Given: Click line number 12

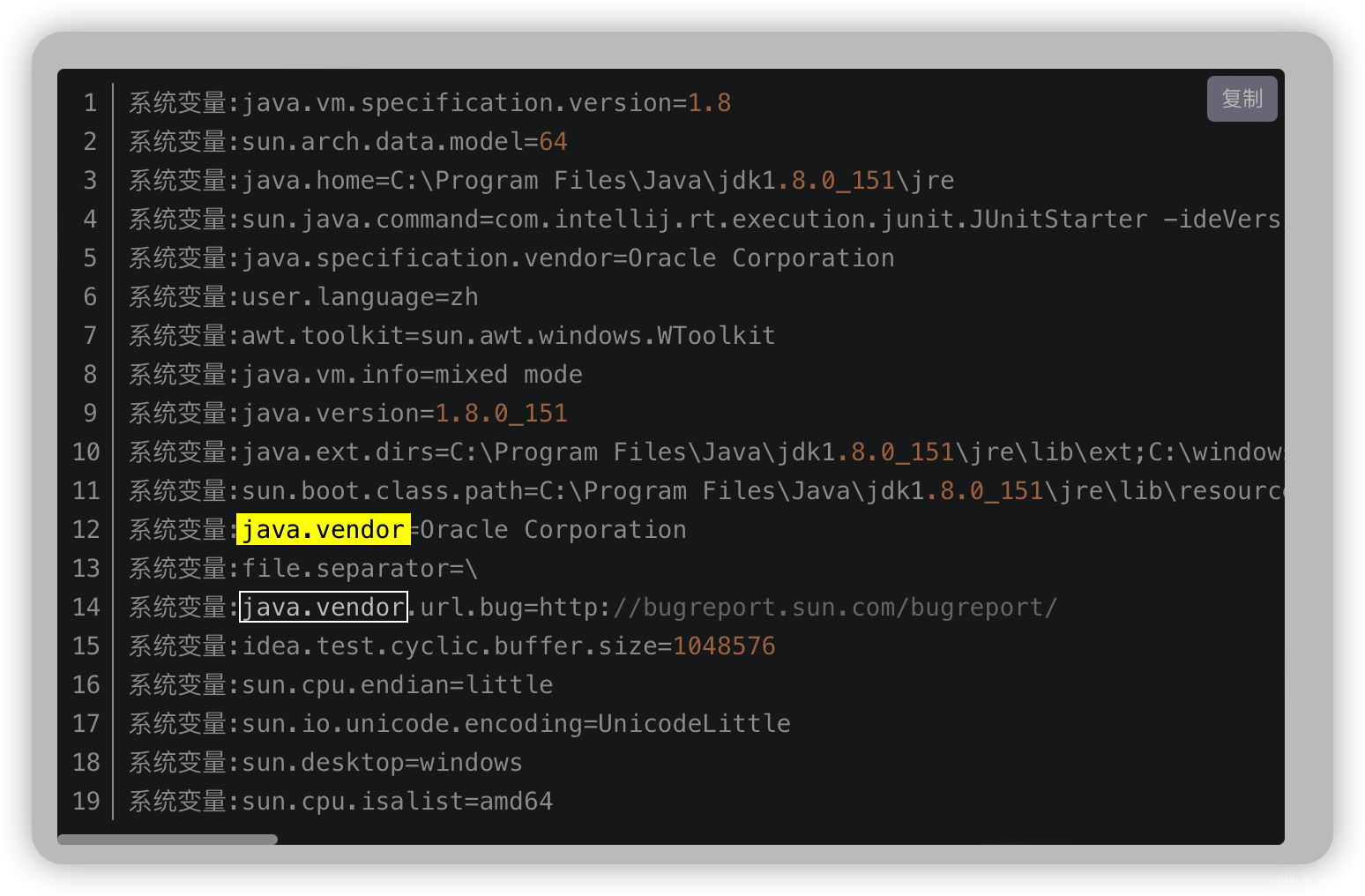Looking at the screenshot, I should (x=86, y=529).
